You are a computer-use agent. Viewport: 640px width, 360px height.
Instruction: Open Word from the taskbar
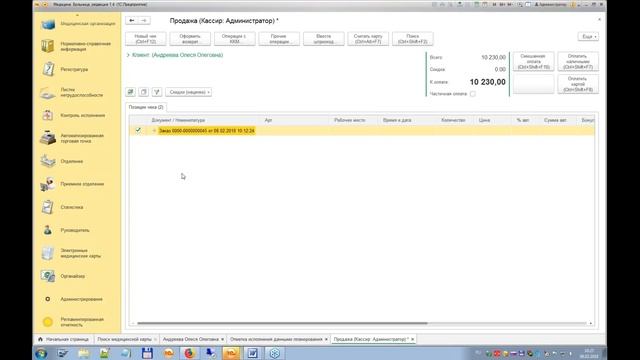tap(253, 353)
